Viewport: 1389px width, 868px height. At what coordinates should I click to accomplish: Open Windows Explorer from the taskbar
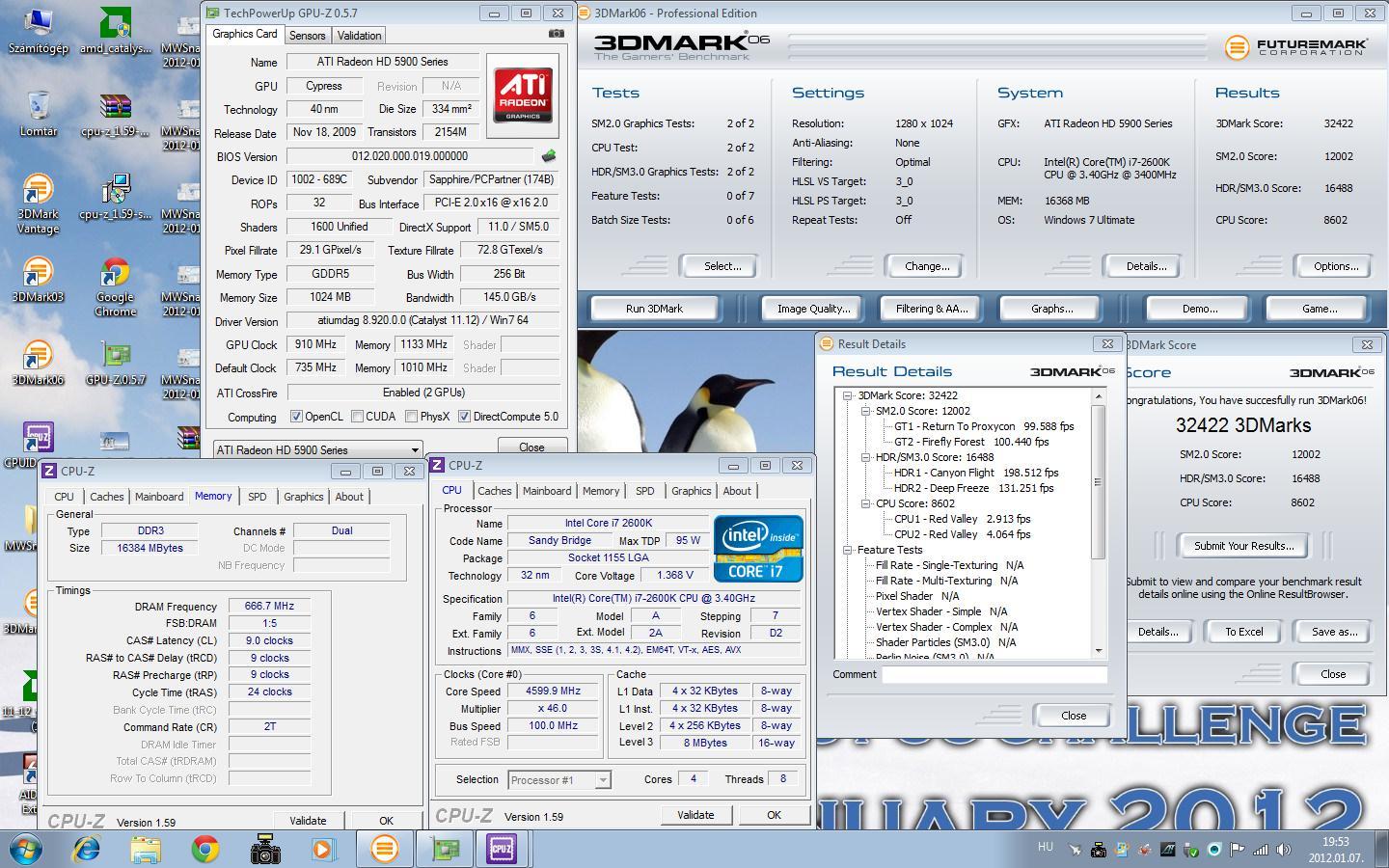pos(146,849)
